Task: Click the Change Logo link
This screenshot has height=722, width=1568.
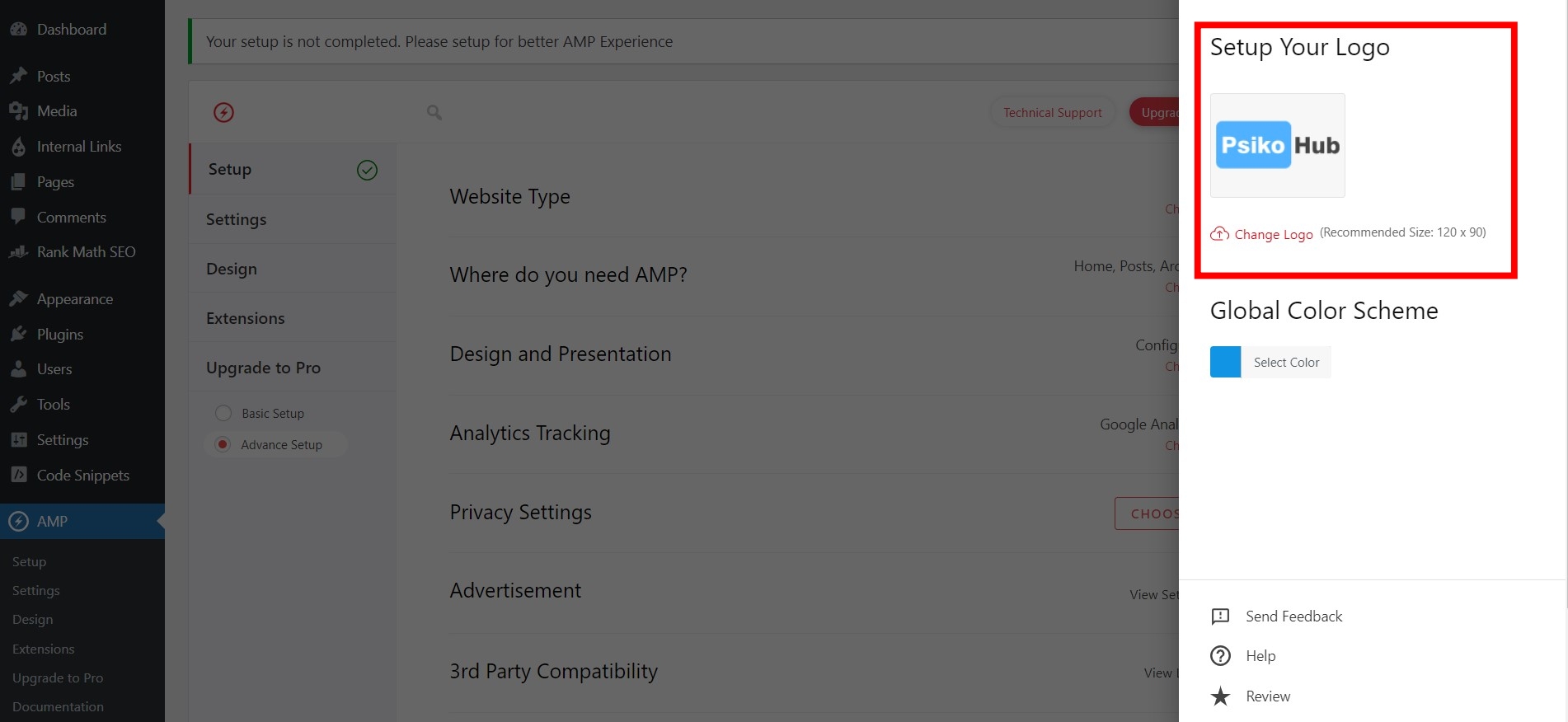Action: click(1273, 234)
